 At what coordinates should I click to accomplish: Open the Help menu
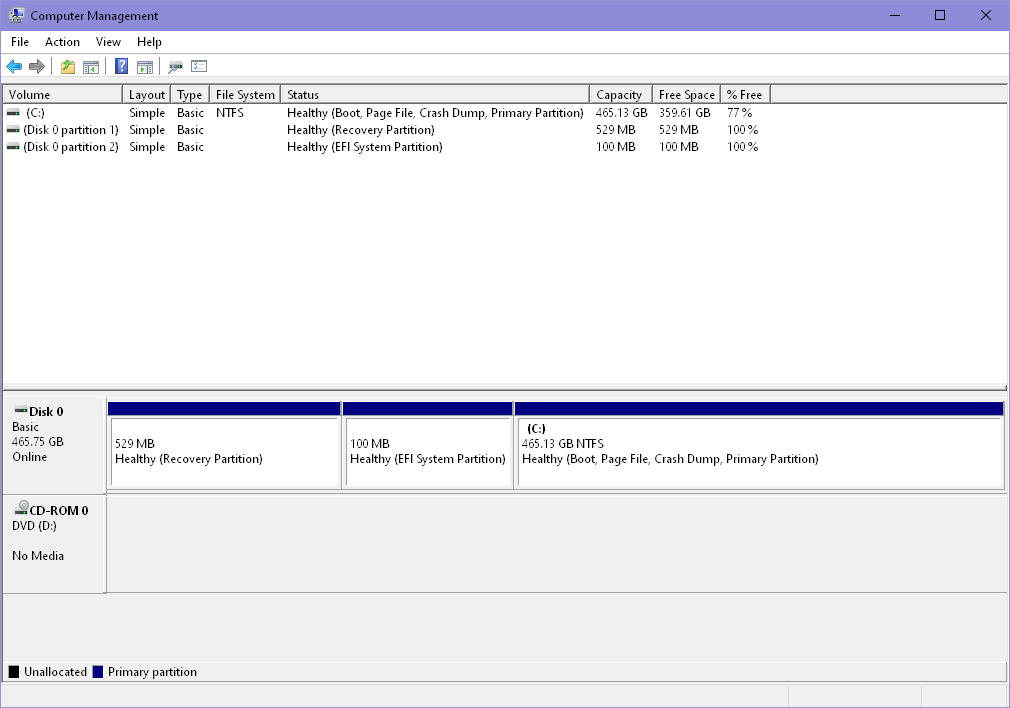(149, 42)
